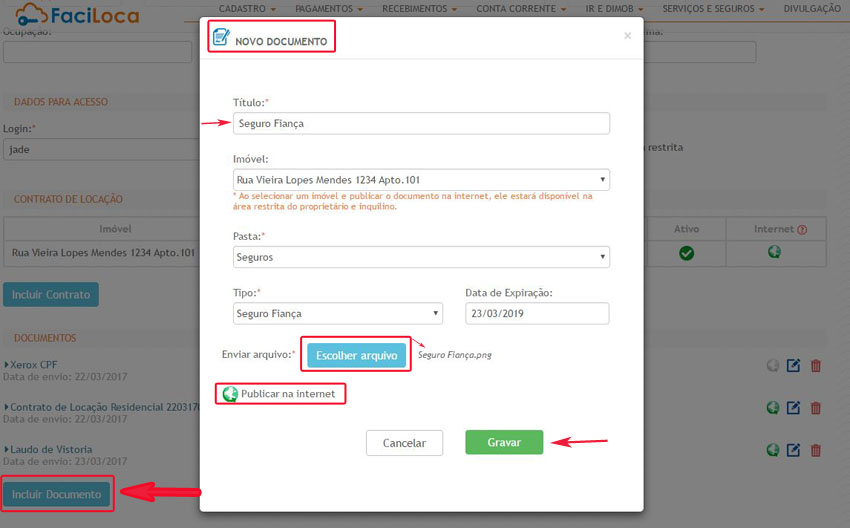The height and width of the screenshot is (528, 850).
Task: Open the Tipo dropdown showing Seguro Fiança
Action: [337, 314]
